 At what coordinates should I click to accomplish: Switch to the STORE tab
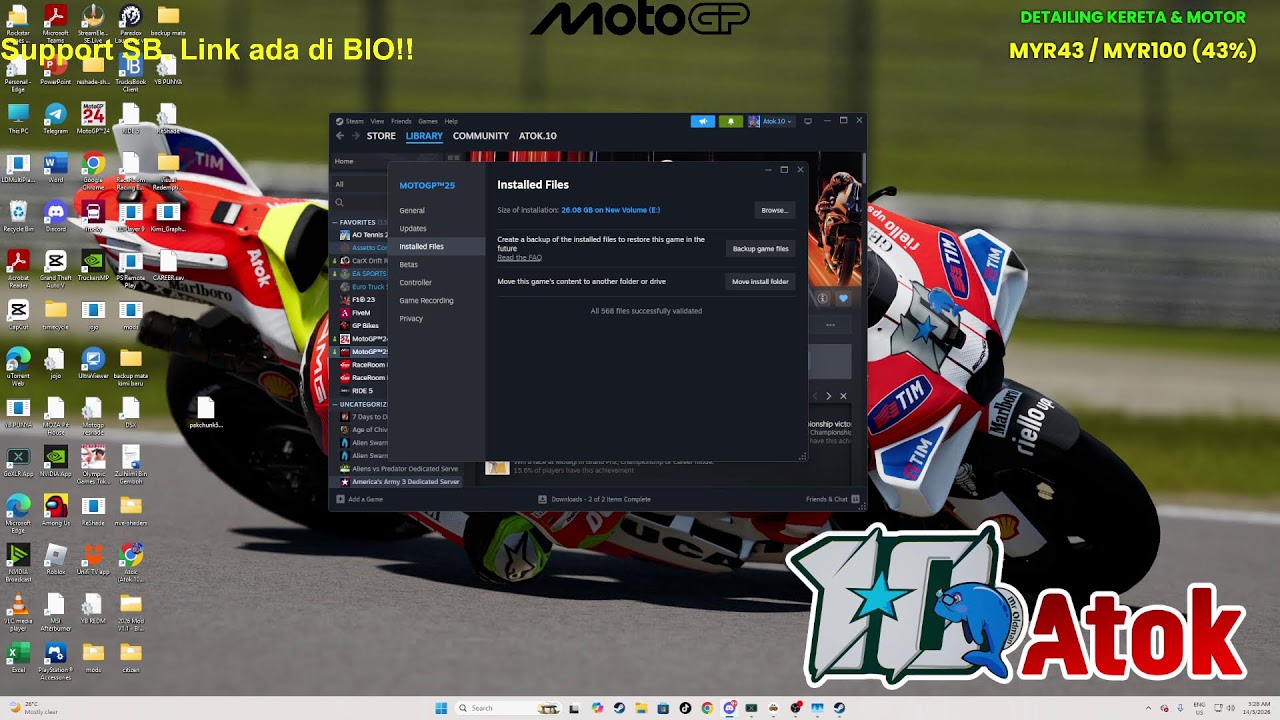381,136
